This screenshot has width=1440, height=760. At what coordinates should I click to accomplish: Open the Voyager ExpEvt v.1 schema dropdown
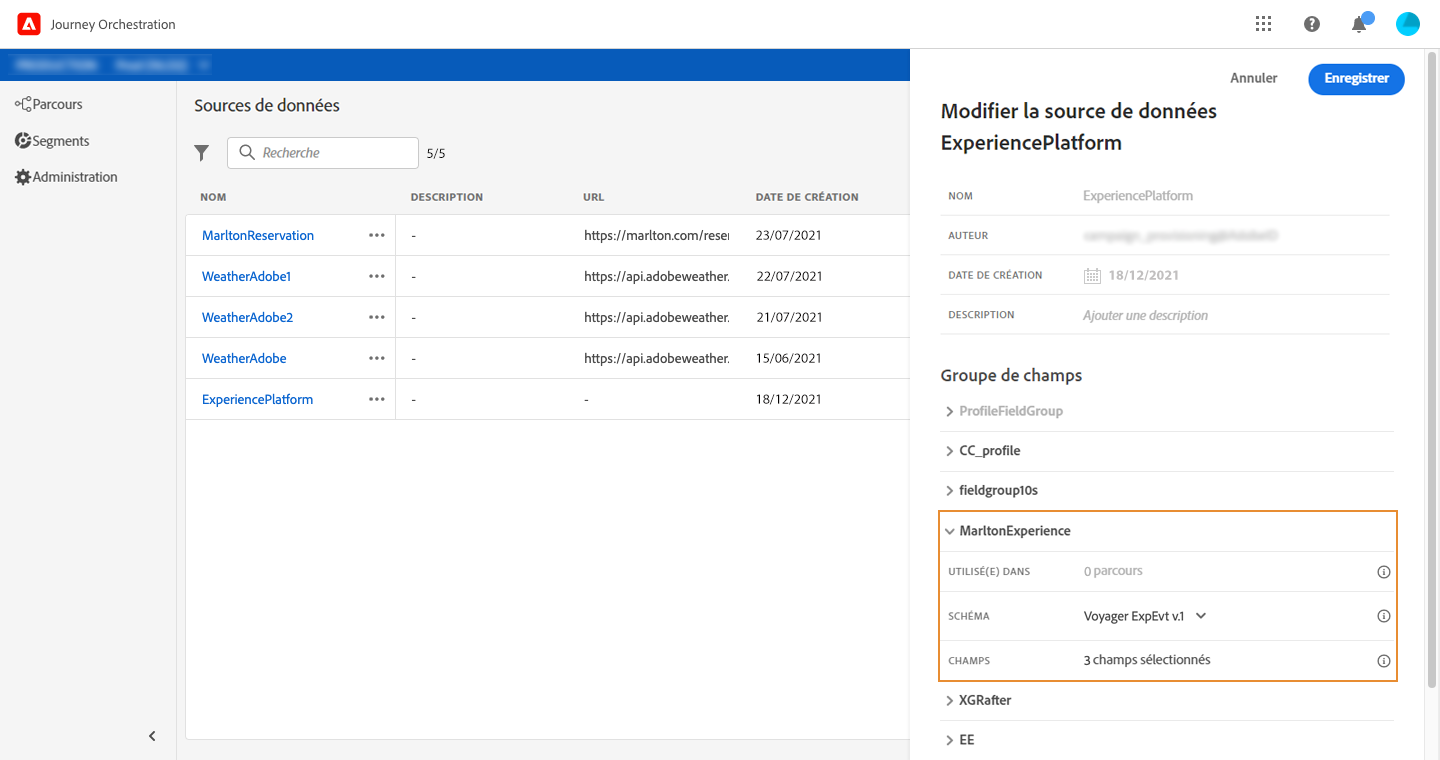click(1145, 616)
